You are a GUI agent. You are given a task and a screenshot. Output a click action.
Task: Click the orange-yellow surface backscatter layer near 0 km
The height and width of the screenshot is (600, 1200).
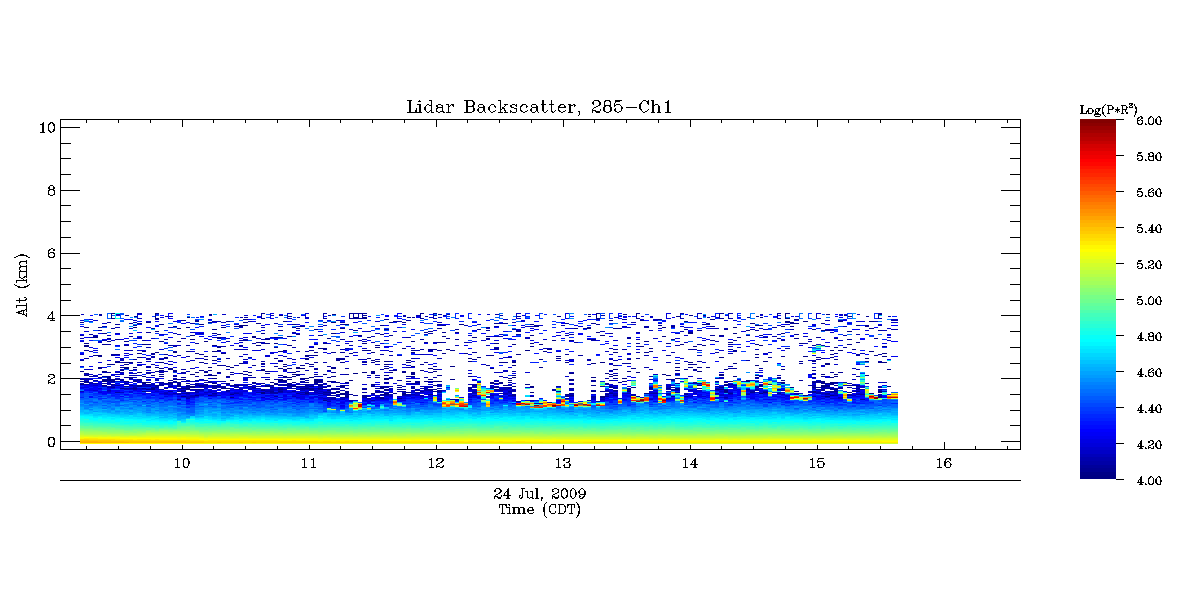[x=488, y=439]
